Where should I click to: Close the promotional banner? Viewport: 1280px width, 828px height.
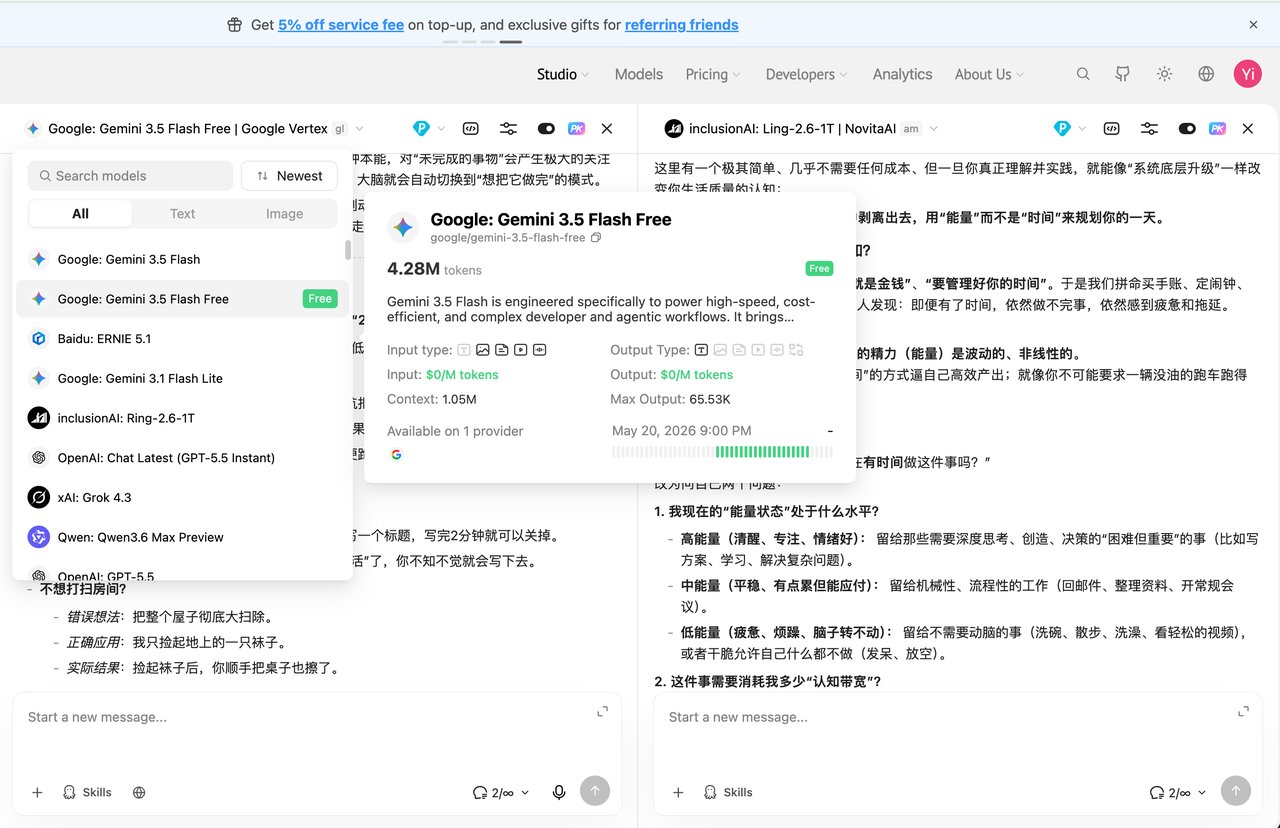coord(1253,25)
